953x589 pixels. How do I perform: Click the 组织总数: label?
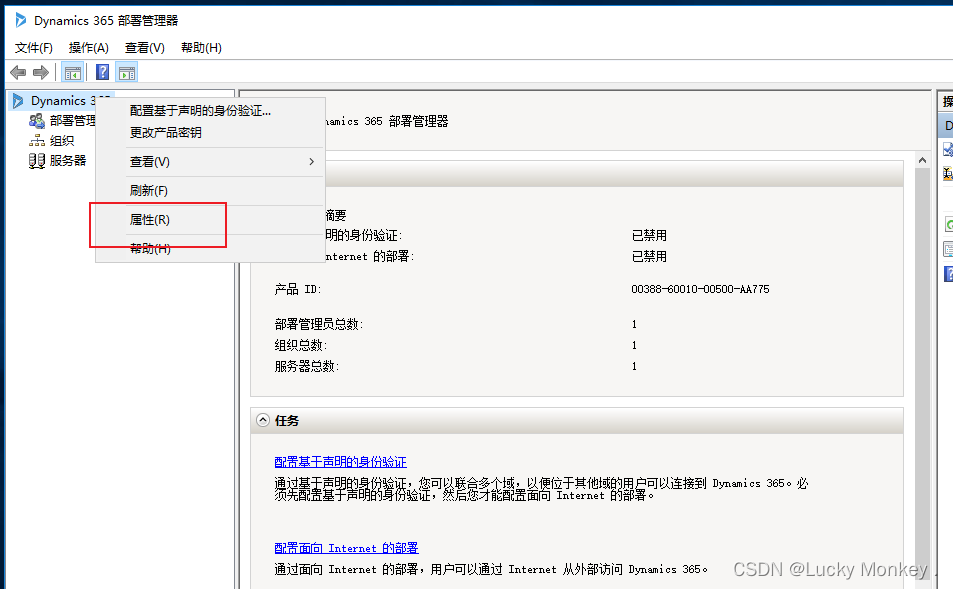301,345
